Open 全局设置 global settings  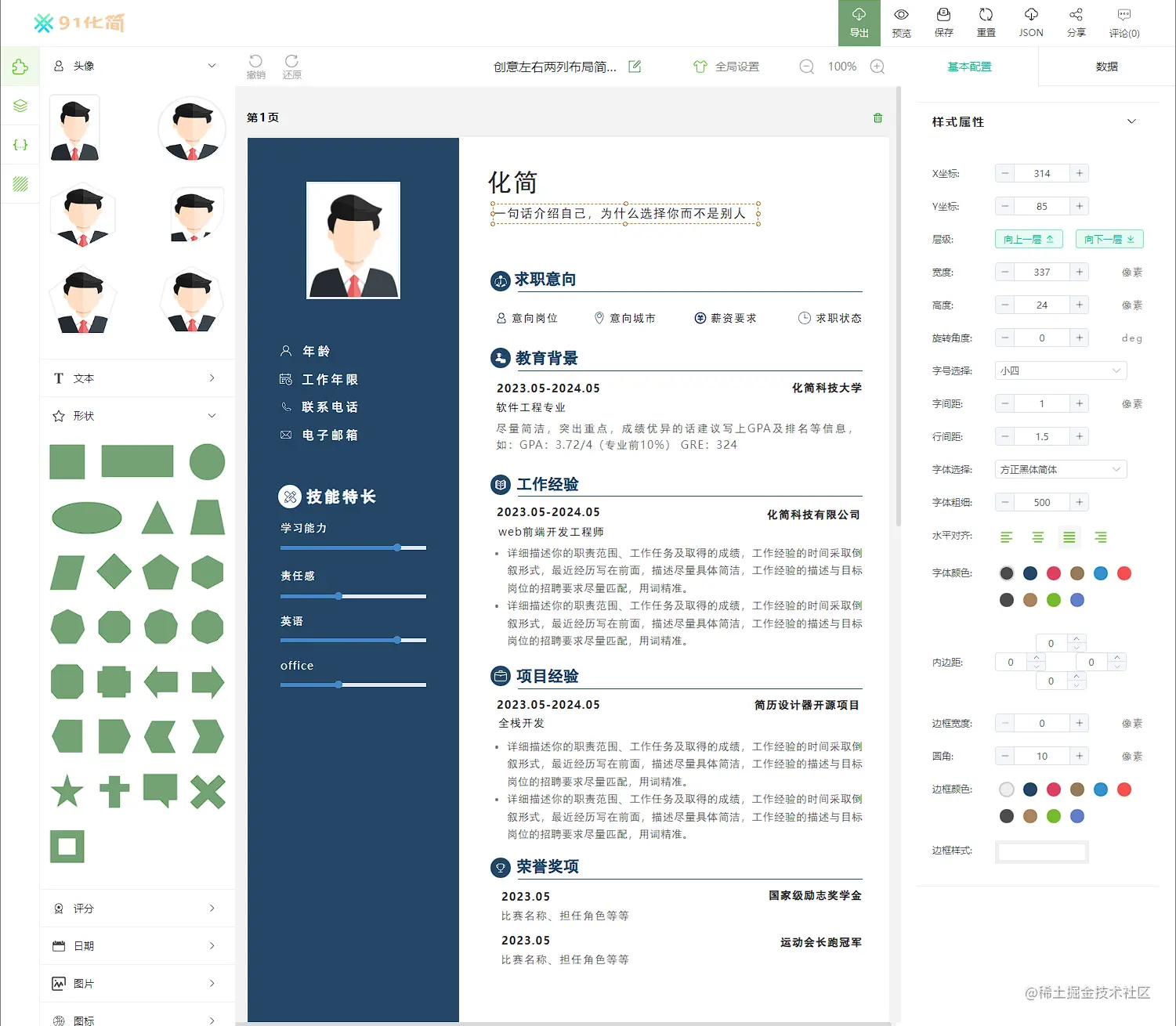tap(726, 67)
